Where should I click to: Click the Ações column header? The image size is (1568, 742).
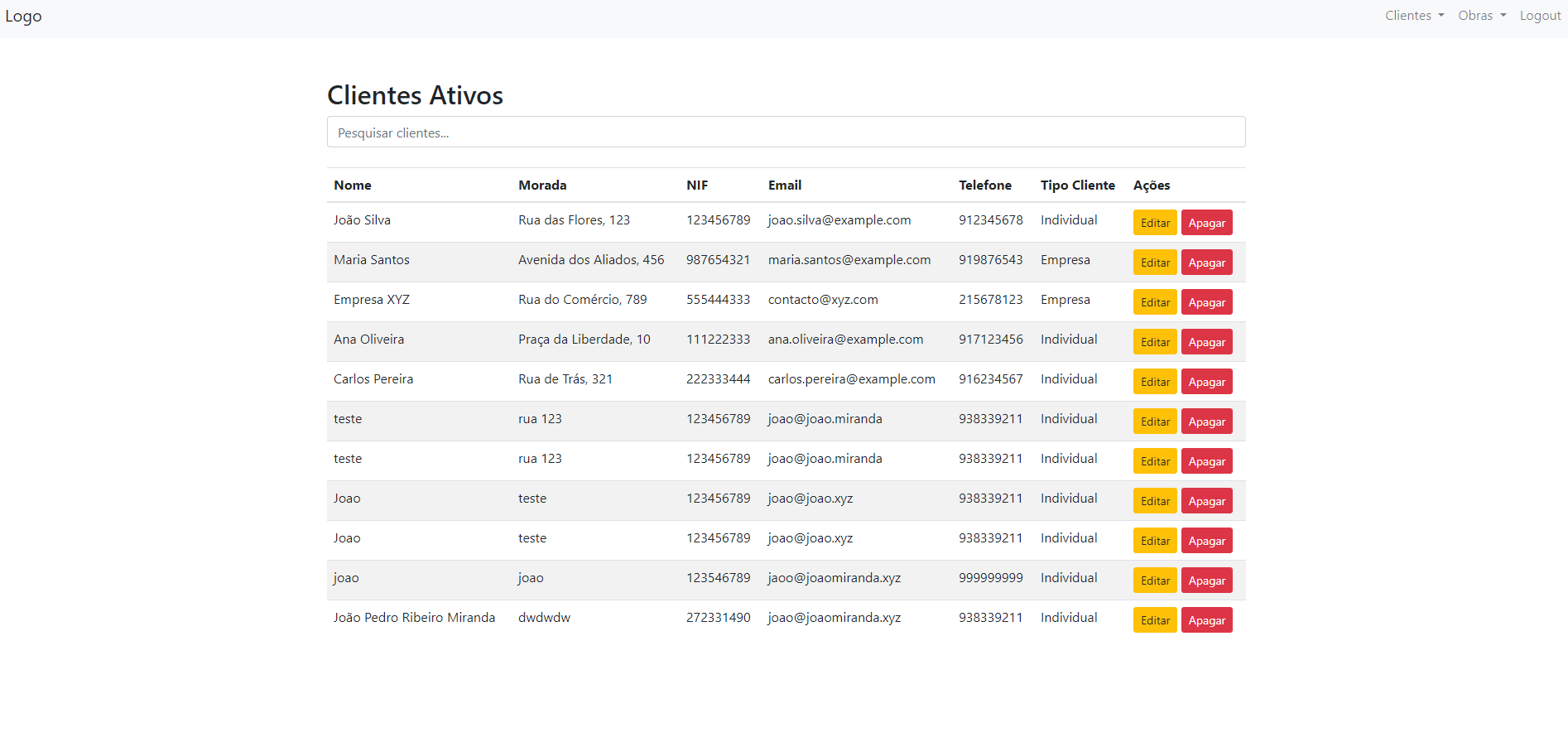pyautogui.click(x=1152, y=185)
